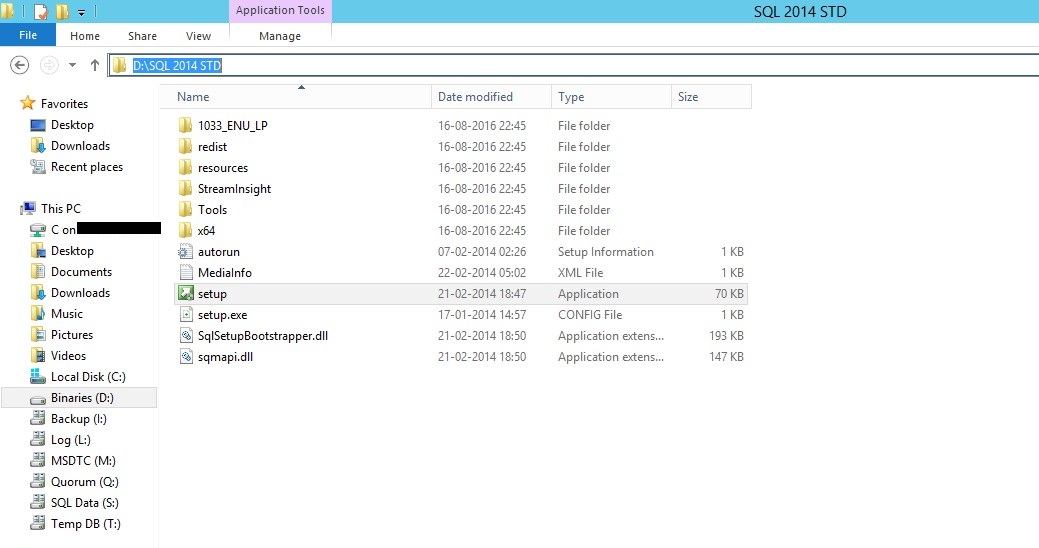Open the Temp DB (T:) drive
Screen dimensions: 1039x548
click(x=85, y=523)
